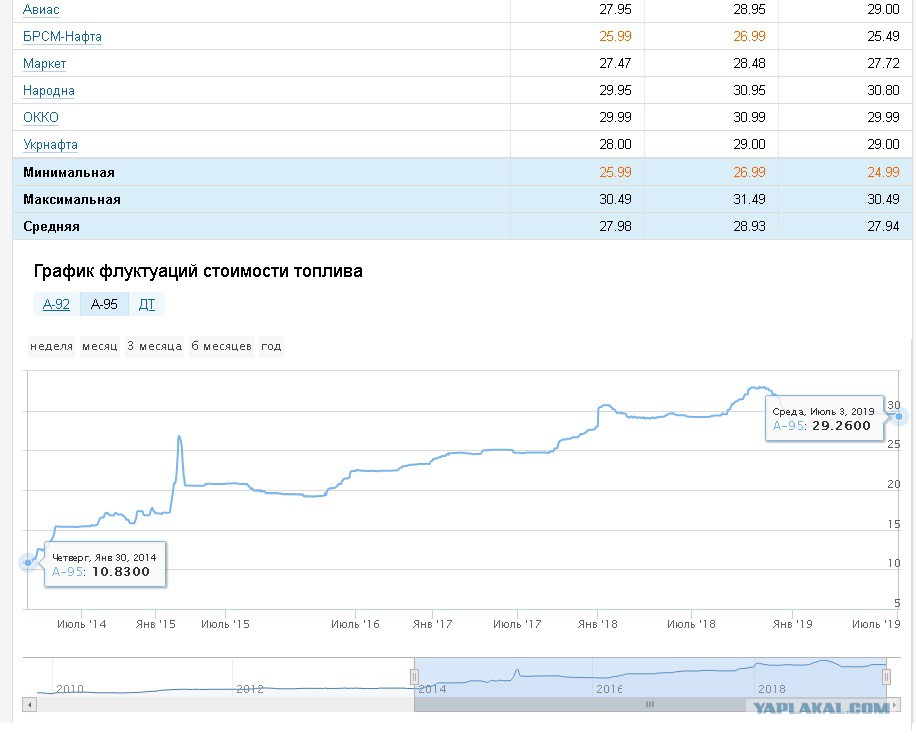Click the scrollbar right arrow
This screenshot has width=916, height=738.
[894, 705]
